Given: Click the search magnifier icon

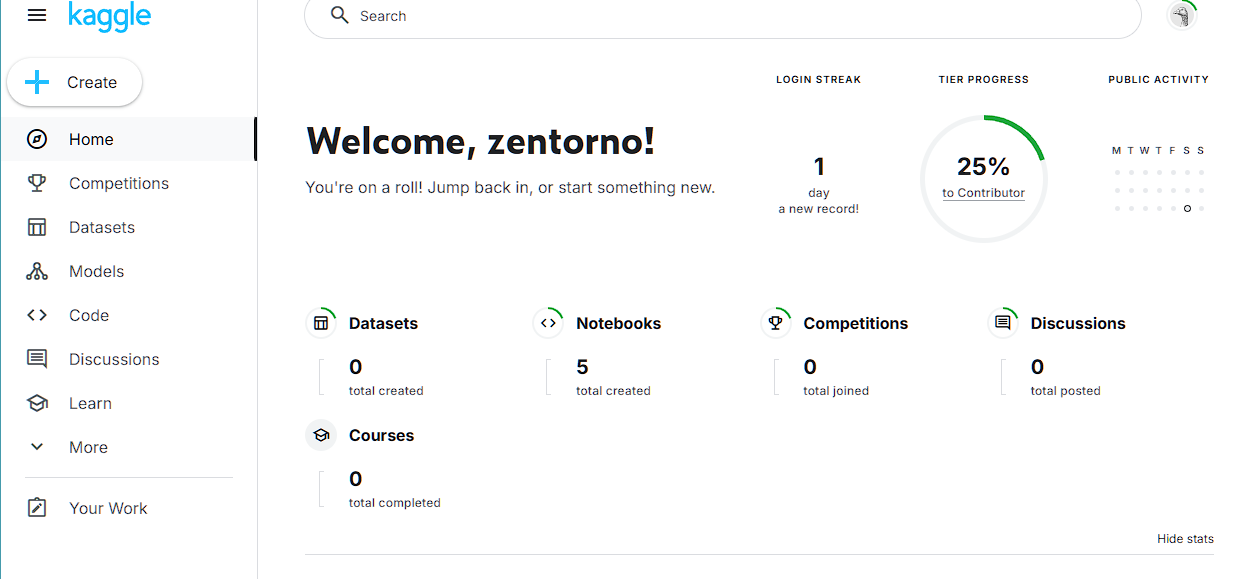Looking at the screenshot, I should click(340, 15).
